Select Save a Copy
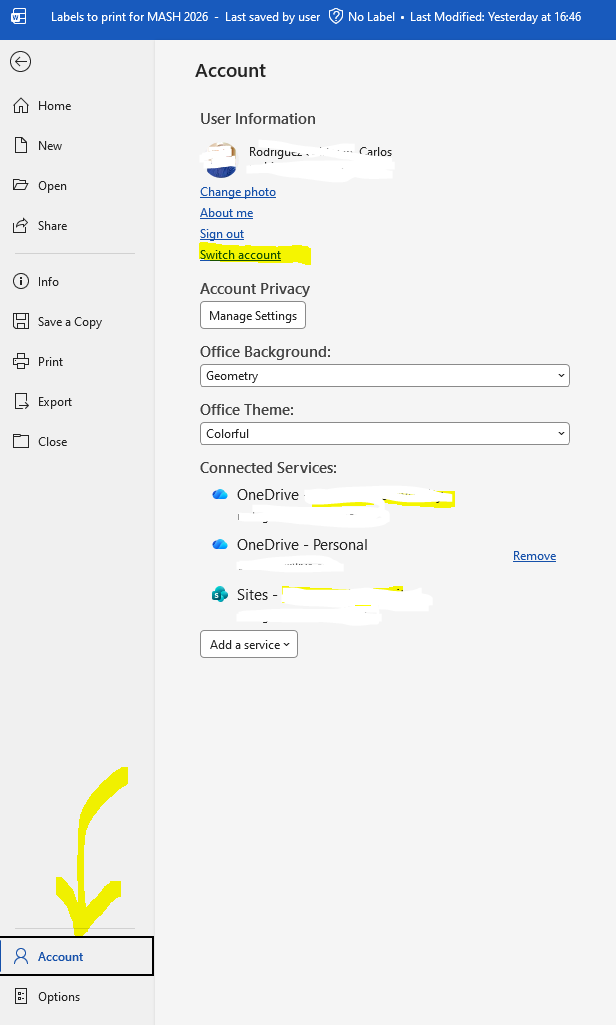The width and height of the screenshot is (616, 1025). pyautogui.click(x=77, y=322)
